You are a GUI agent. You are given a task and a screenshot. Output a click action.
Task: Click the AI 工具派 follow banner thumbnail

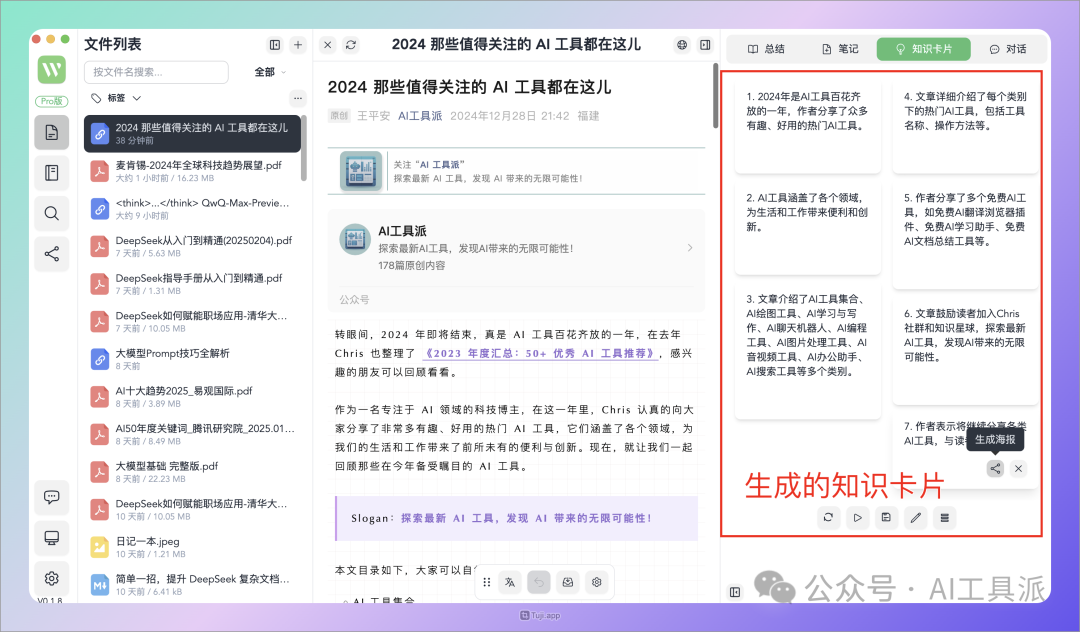(x=361, y=171)
